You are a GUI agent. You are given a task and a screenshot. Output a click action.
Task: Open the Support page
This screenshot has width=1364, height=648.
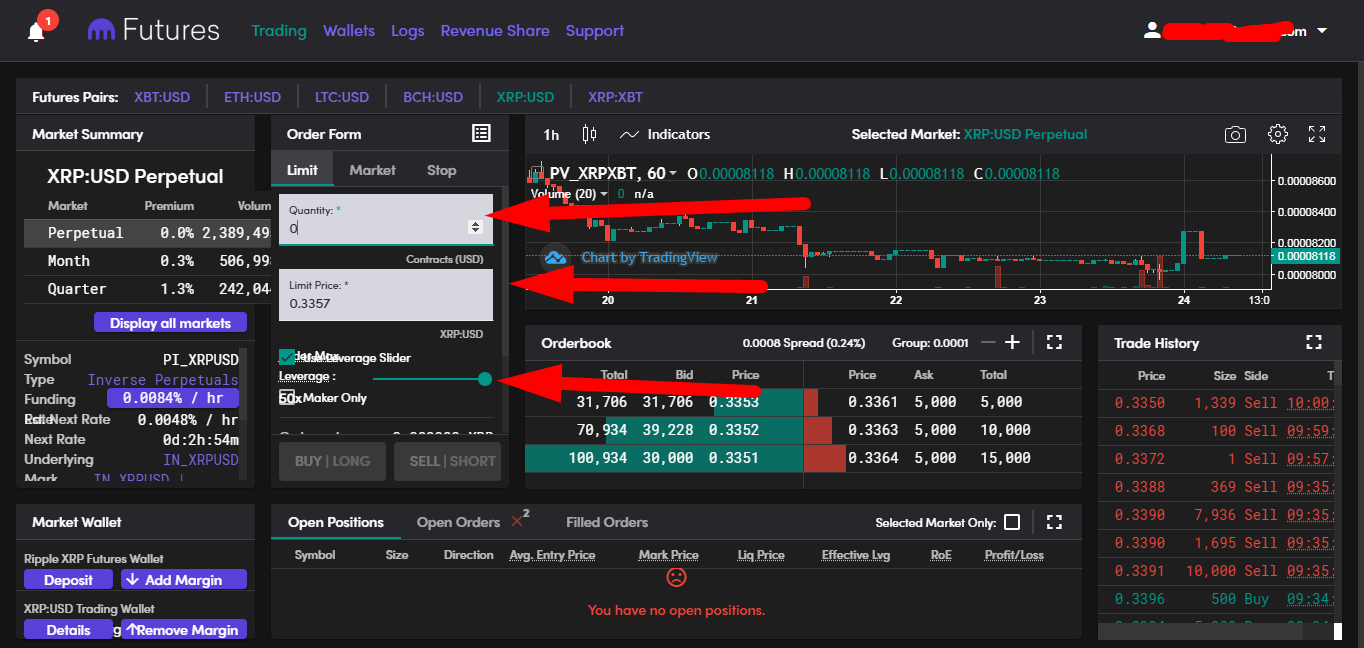click(x=595, y=31)
